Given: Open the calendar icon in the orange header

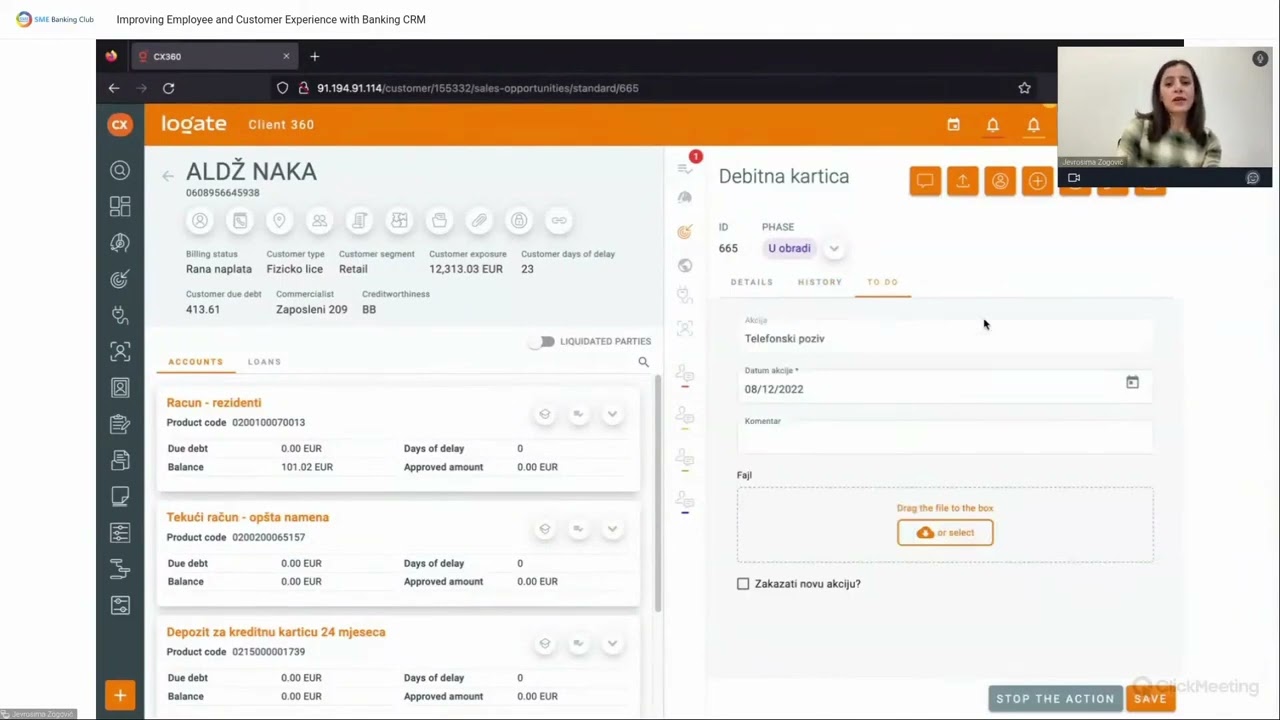Looking at the screenshot, I should pyautogui.click(x=953, y=125).
